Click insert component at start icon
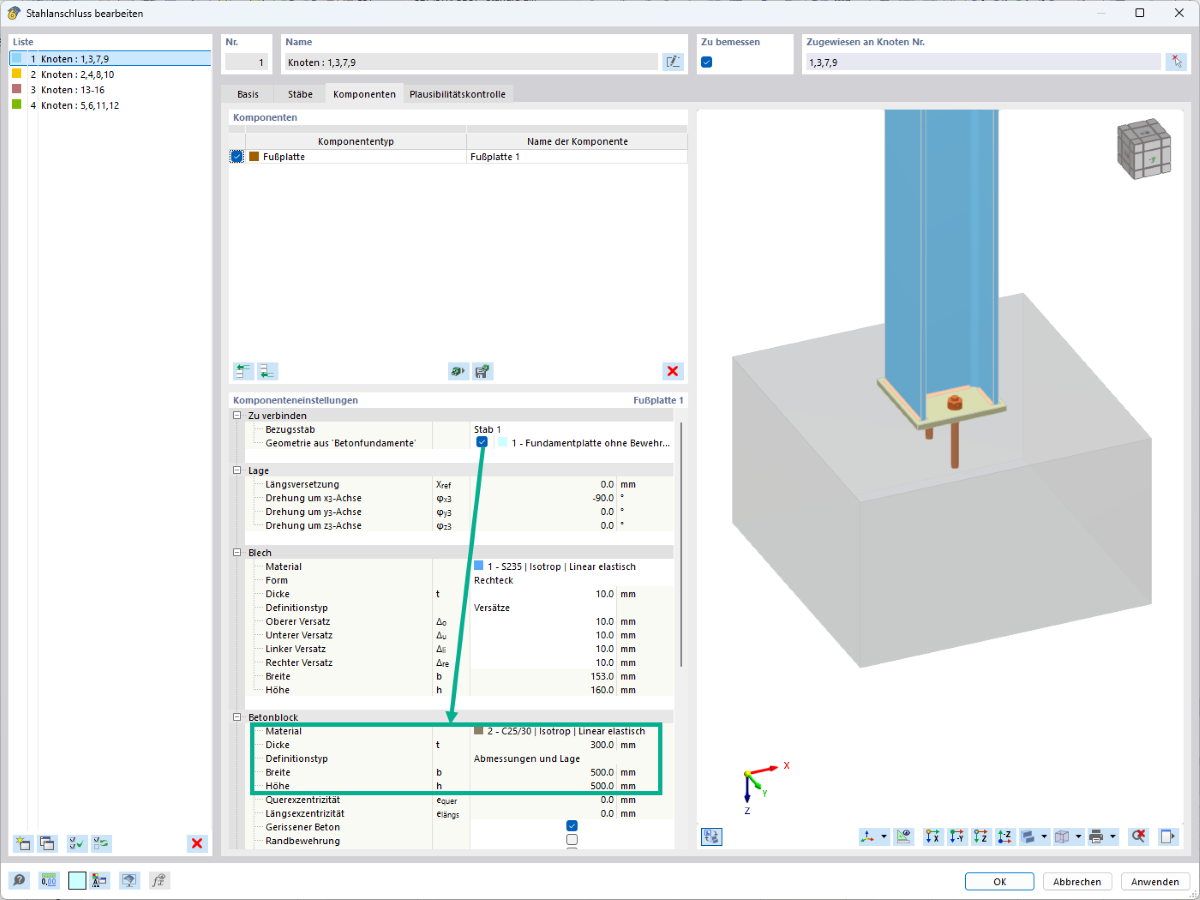Viewport: 1200px width, 900px height. (243, 371)
